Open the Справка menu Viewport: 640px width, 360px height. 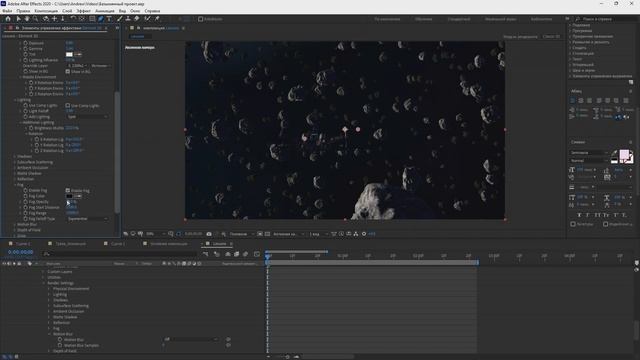(152, 11)
